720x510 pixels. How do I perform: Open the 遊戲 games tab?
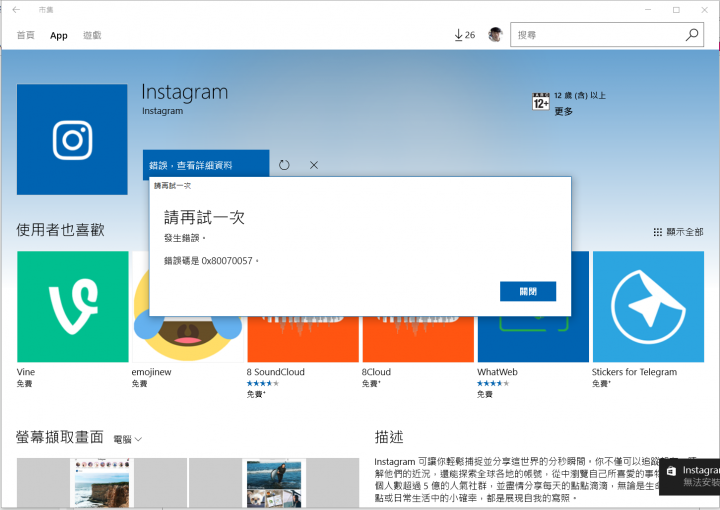(92, 35)
